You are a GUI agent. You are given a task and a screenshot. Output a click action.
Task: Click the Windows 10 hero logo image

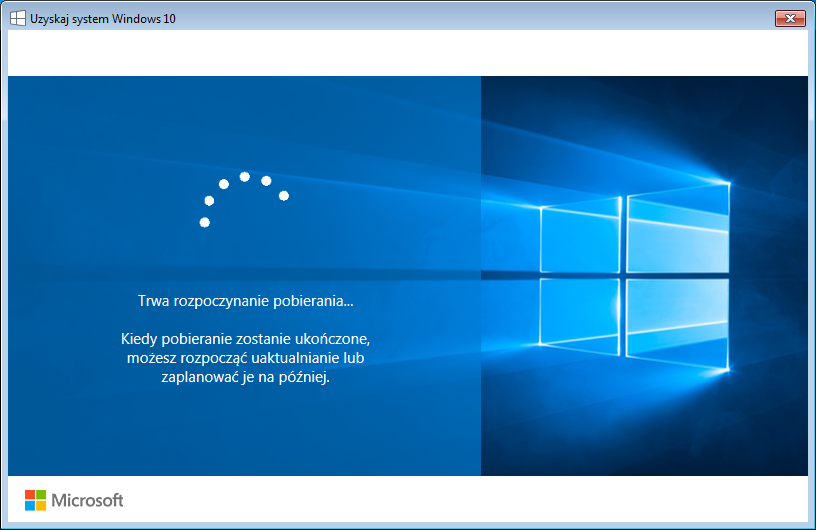(x=635, y=276)
